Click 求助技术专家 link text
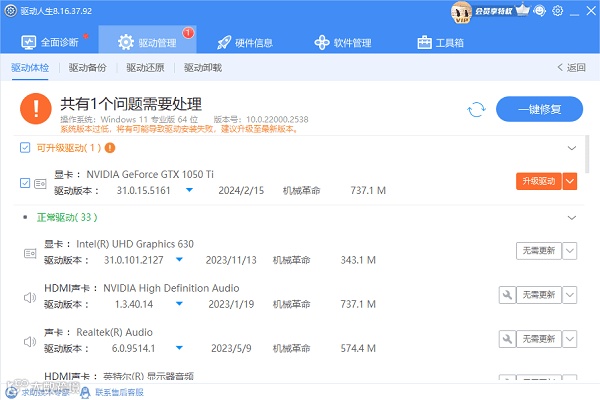Viewport: 600px width, 400px height. pyautogui.click(x=46, y=392)
